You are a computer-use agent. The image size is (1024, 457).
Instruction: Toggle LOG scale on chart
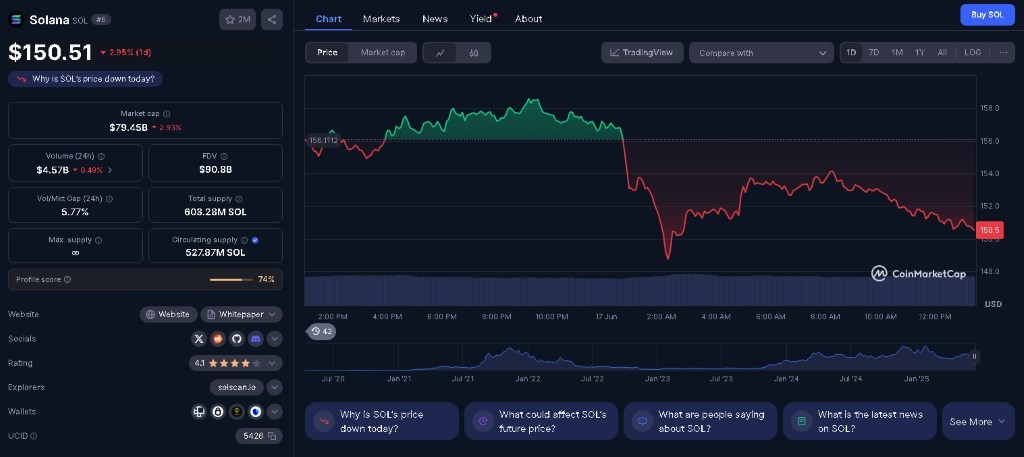(x=972, y=53)
